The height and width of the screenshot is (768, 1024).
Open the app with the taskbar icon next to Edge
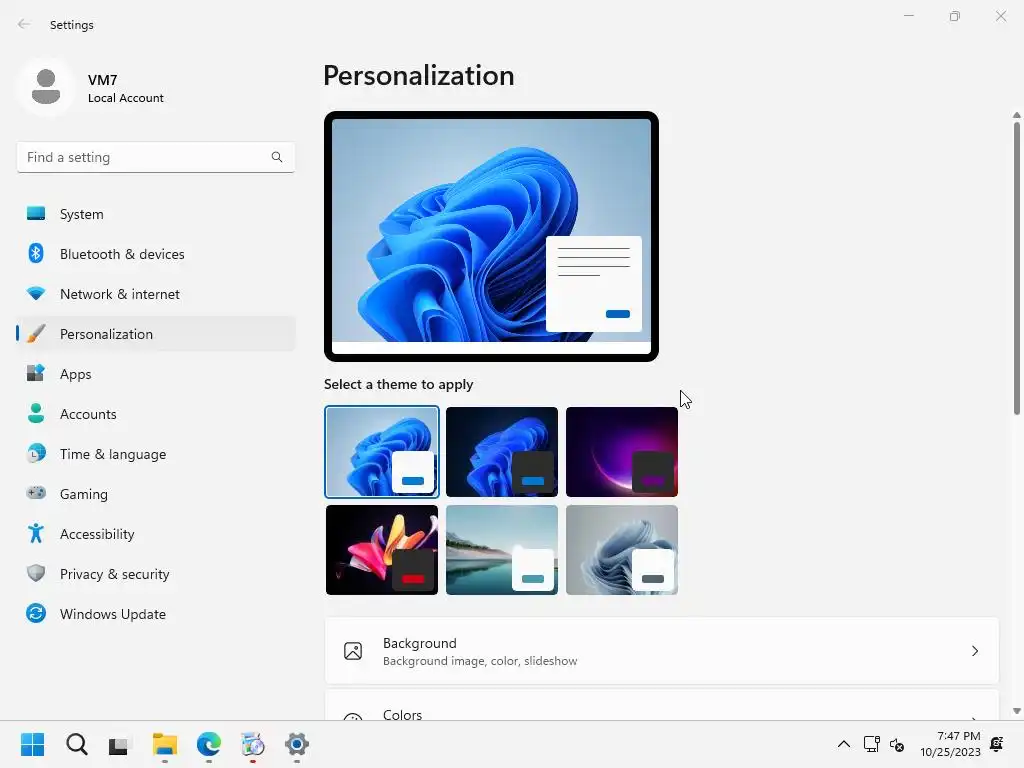253,744
